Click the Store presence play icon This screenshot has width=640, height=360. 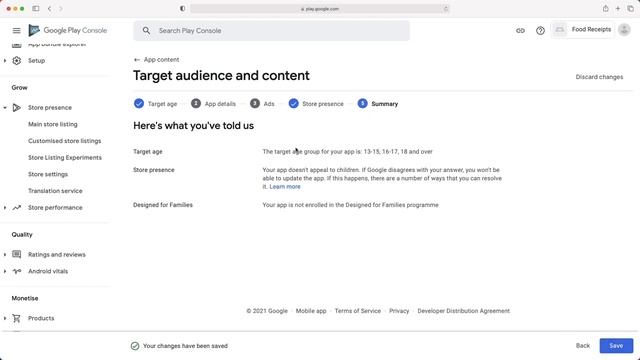tap(16, 108)
